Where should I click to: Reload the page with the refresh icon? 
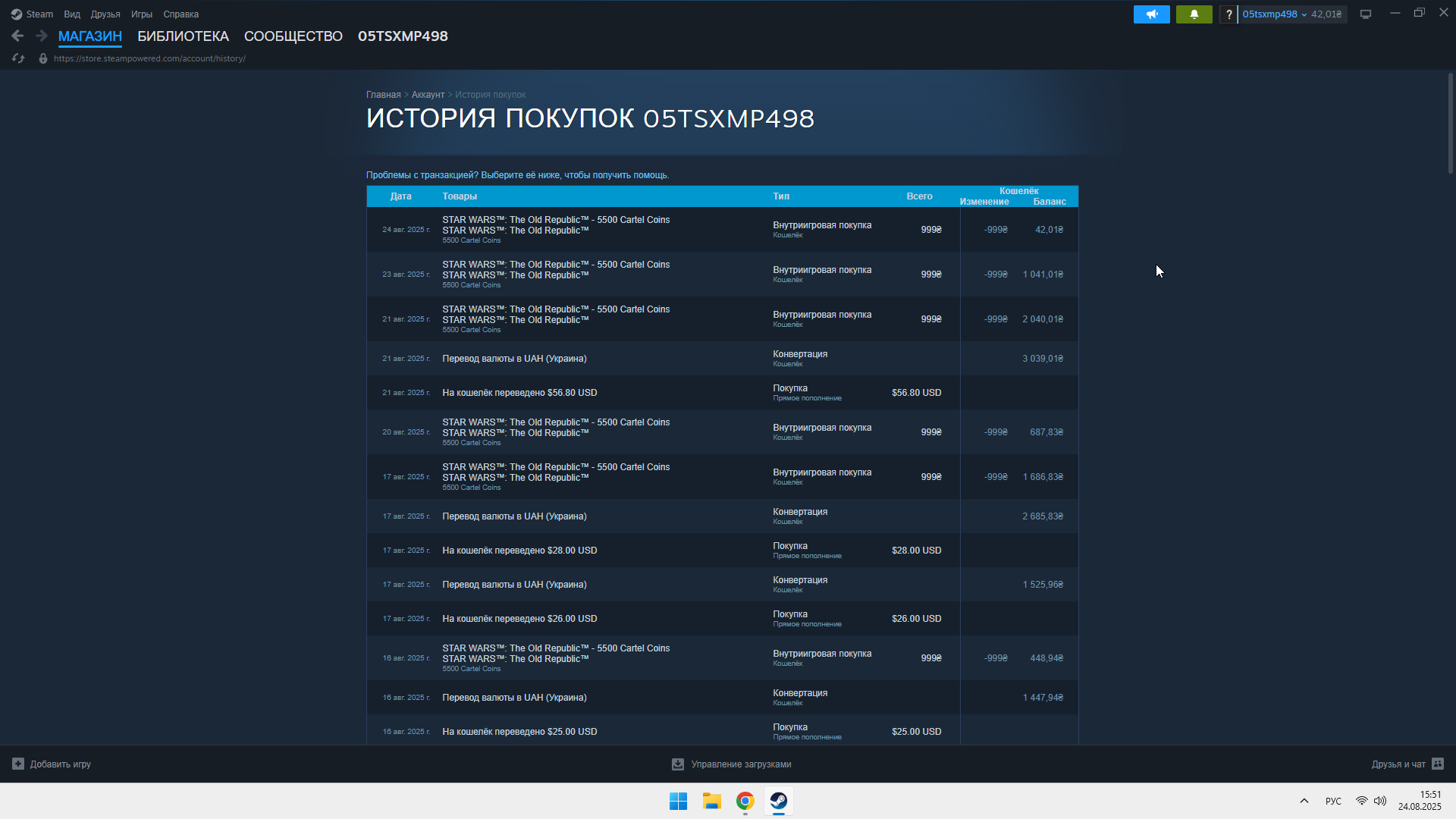click(x=18, y=58)
